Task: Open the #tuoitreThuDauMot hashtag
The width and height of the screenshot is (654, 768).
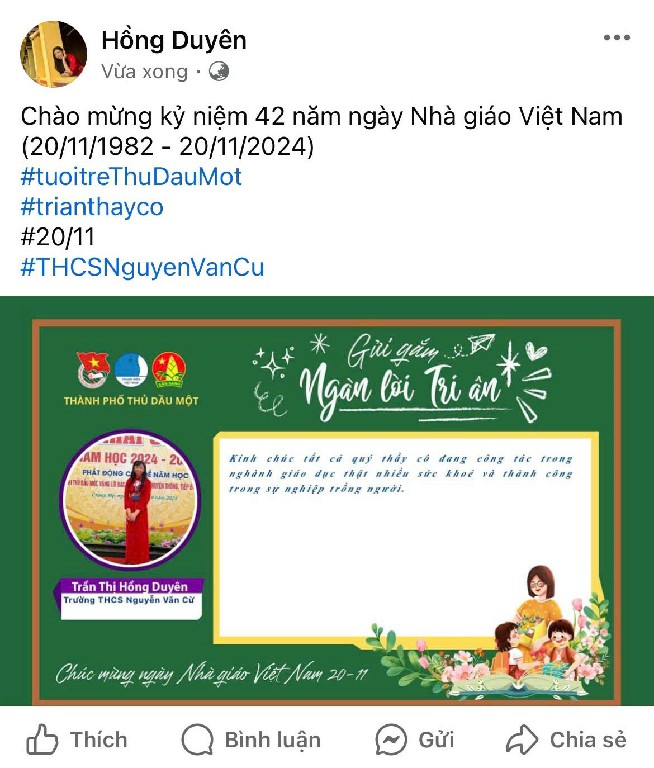Action: pos(131,177)
